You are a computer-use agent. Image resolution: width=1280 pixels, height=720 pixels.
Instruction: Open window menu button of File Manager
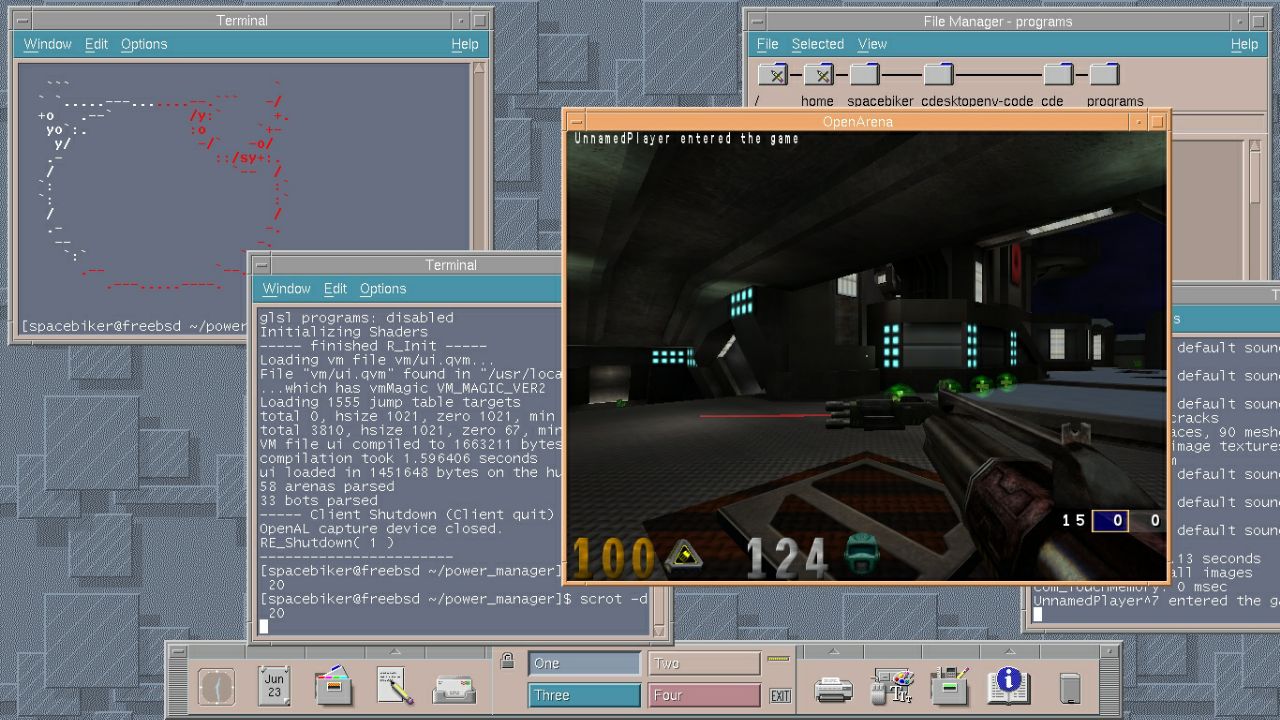point(758,21)
